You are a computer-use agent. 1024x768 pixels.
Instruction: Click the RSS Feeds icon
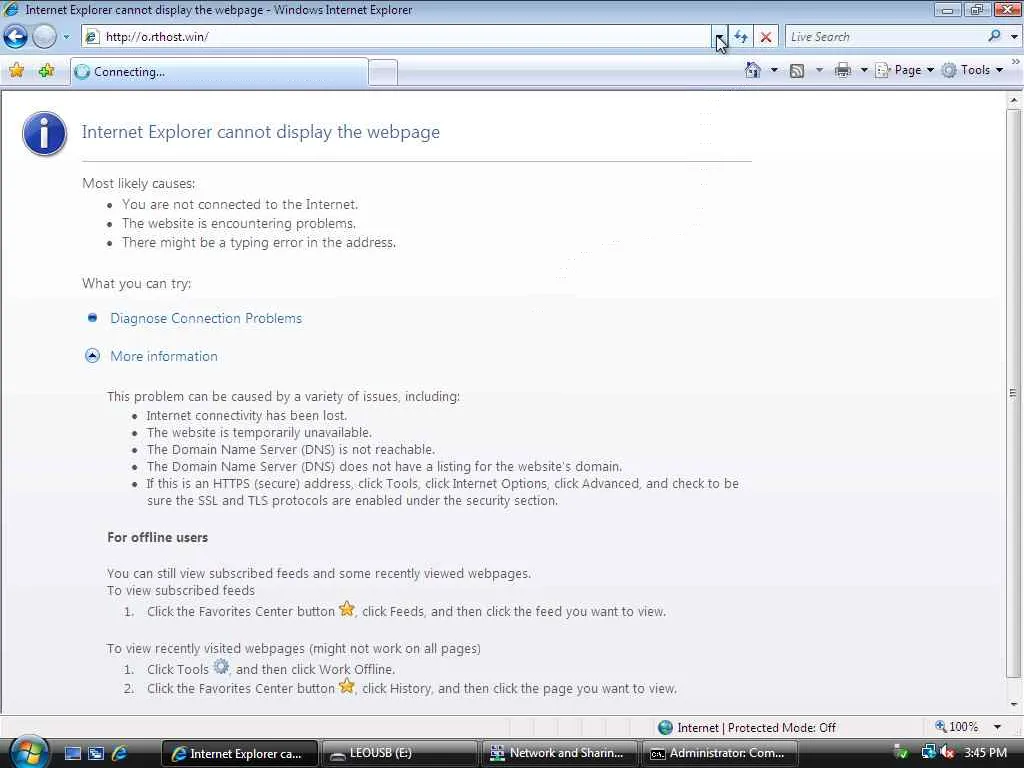click(797, 70)
